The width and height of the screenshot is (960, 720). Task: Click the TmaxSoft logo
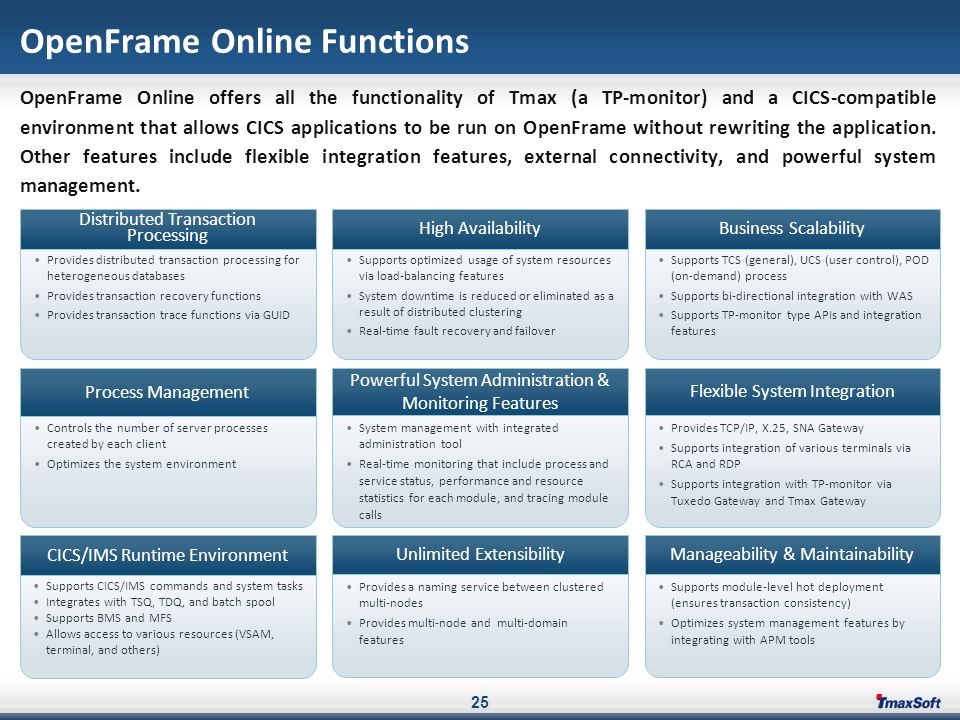[x=908, y=702]
